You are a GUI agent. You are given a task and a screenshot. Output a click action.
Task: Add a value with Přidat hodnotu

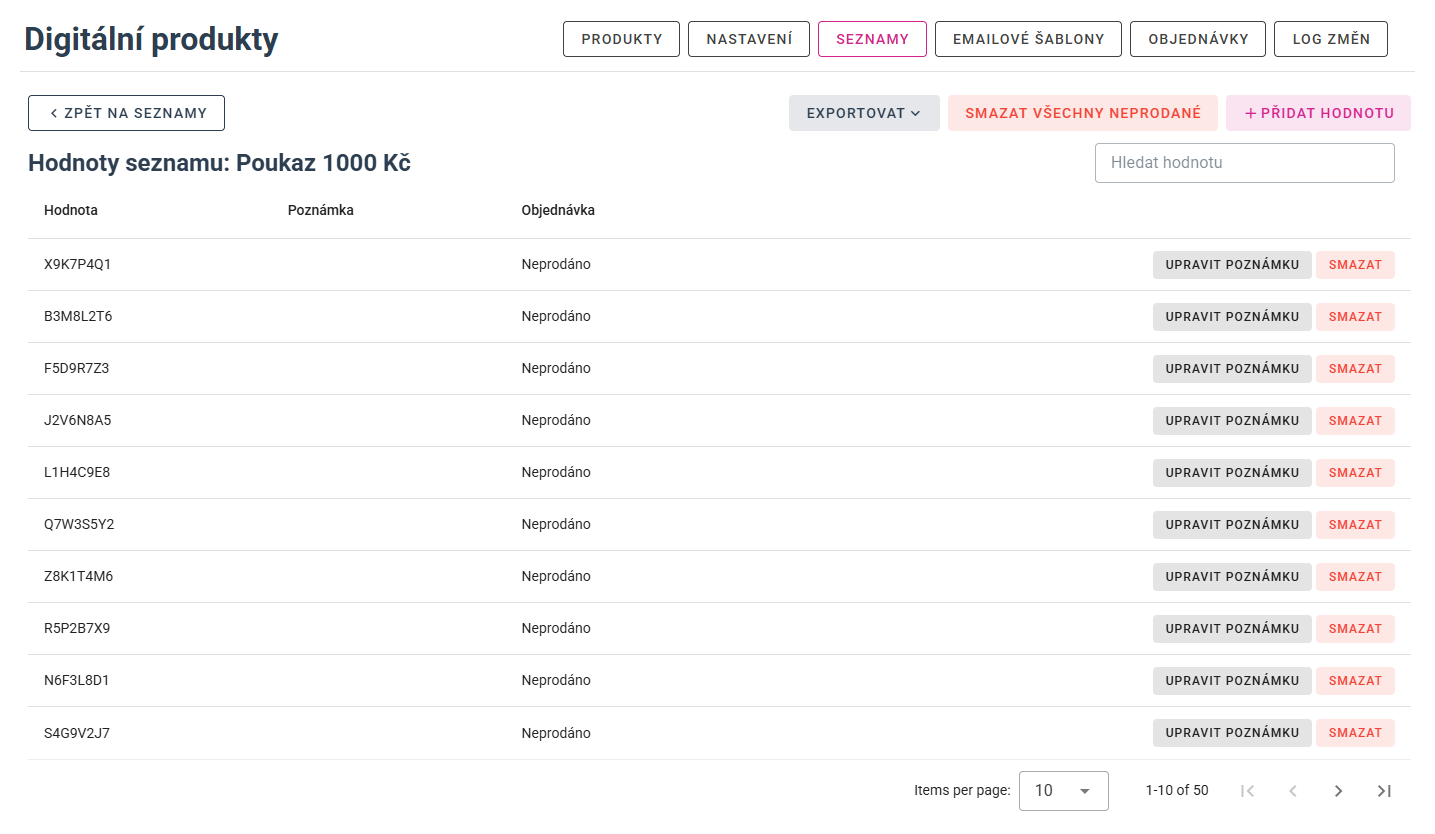click(x=1318, y=113)
